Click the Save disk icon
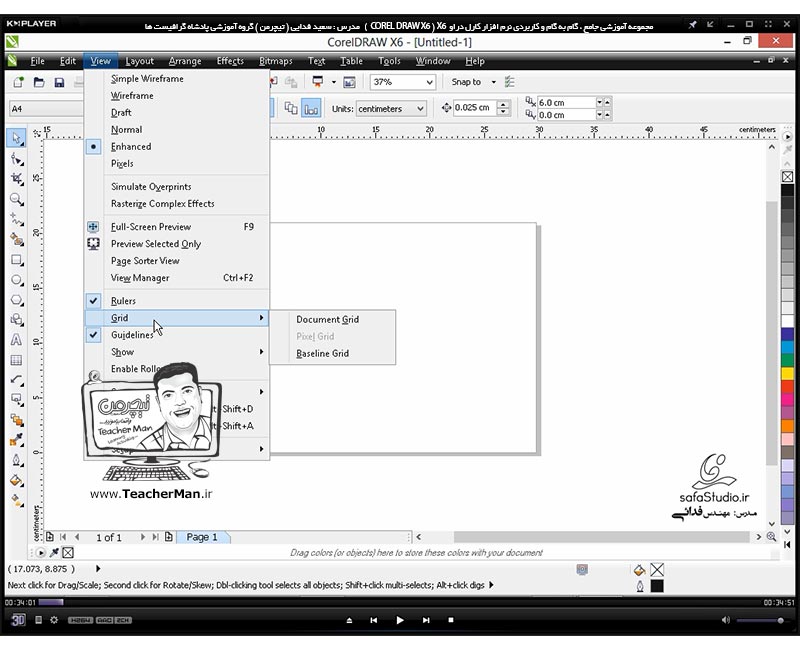This screenshot has width=800, height=650. pos(59,82)
